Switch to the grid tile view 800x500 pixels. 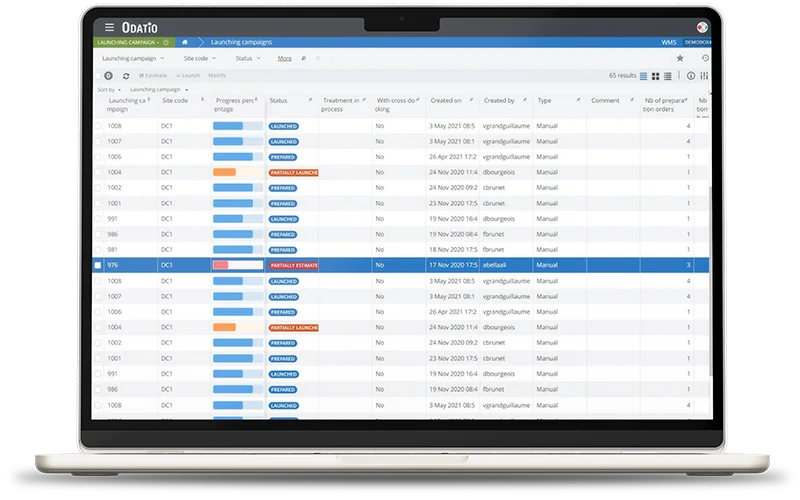coord(656,76)
